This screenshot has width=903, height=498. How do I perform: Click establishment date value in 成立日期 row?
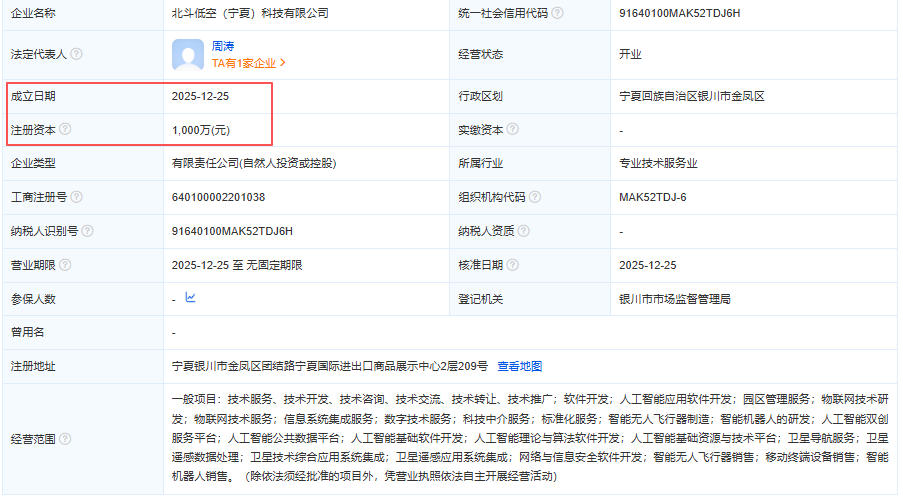(200, 96)
